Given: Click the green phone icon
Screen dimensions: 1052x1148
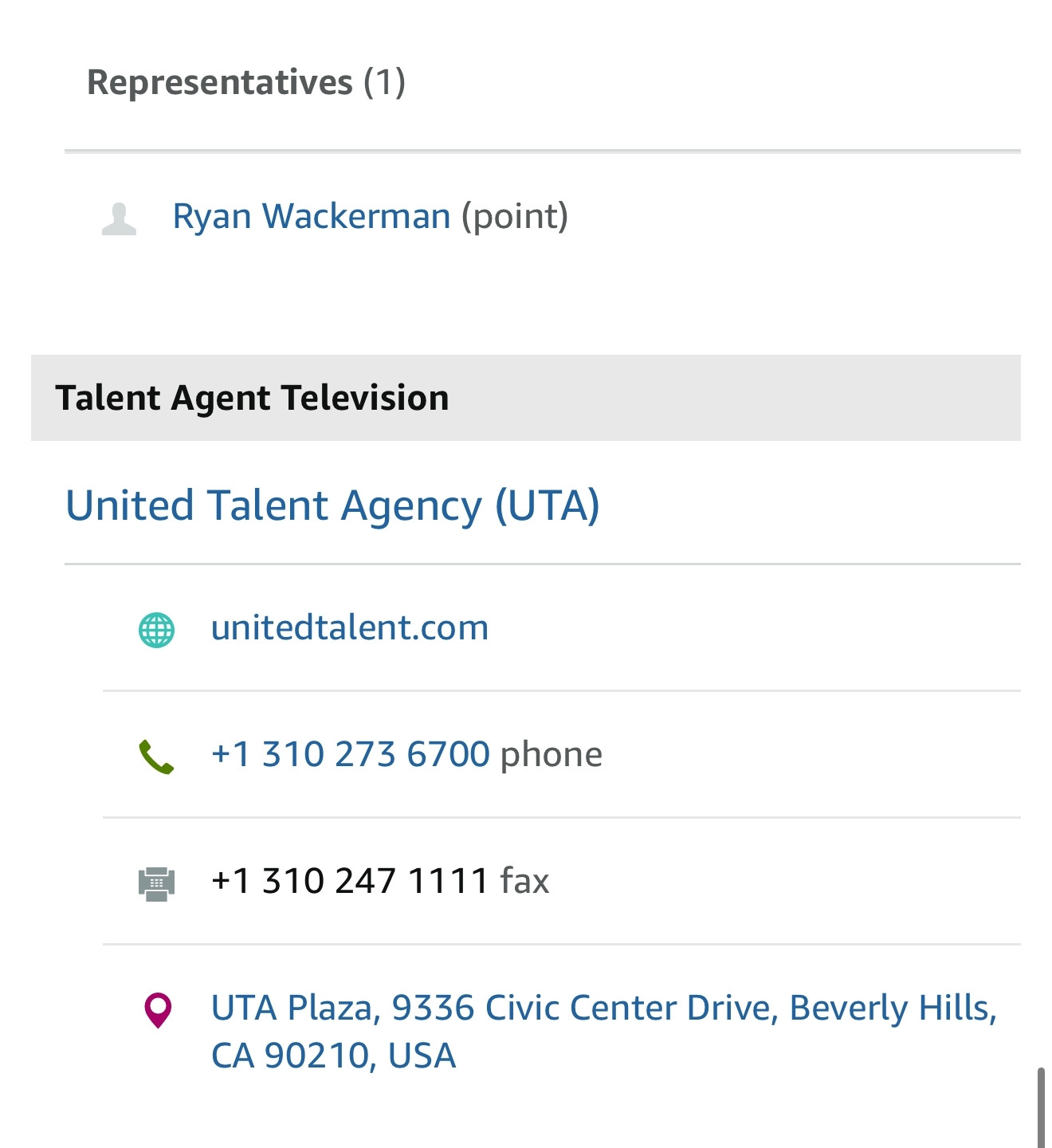Looking at the screenshot, I should pos(156,757).
